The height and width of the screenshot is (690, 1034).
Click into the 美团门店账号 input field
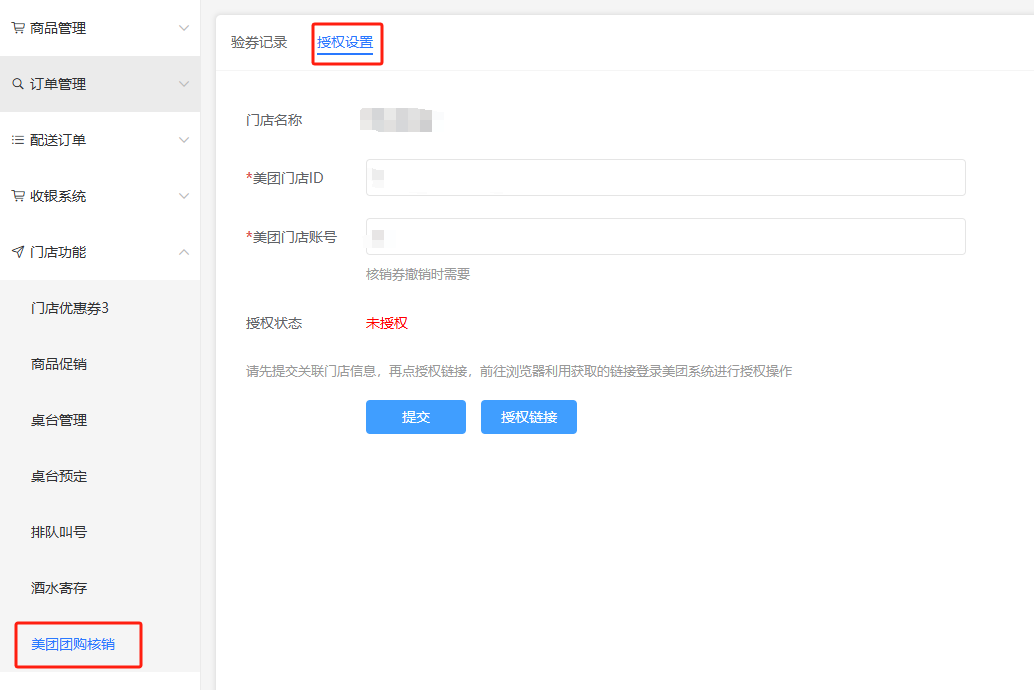(665, 237)
